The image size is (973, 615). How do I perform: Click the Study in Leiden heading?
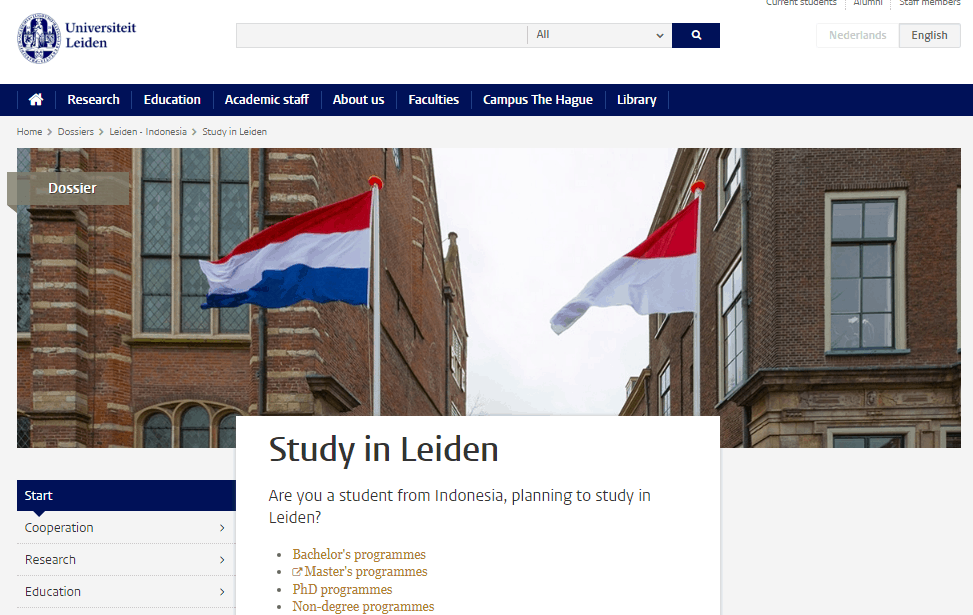point(383,449)
